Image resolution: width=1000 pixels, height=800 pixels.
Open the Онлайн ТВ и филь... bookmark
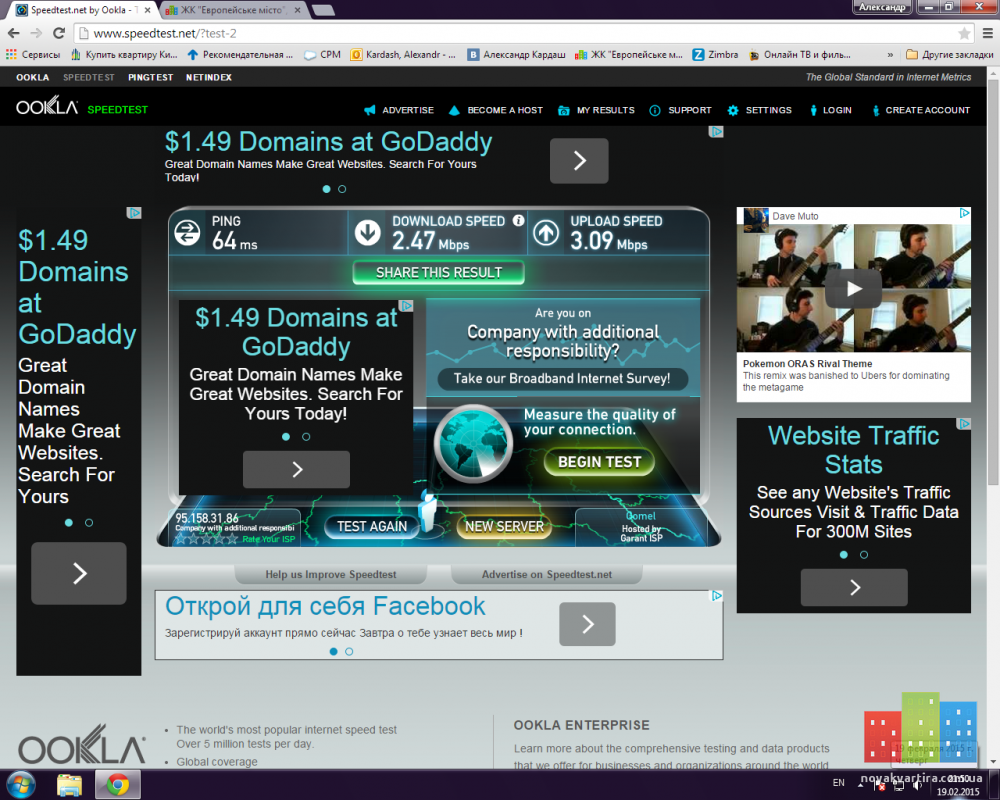coord(799,55)
